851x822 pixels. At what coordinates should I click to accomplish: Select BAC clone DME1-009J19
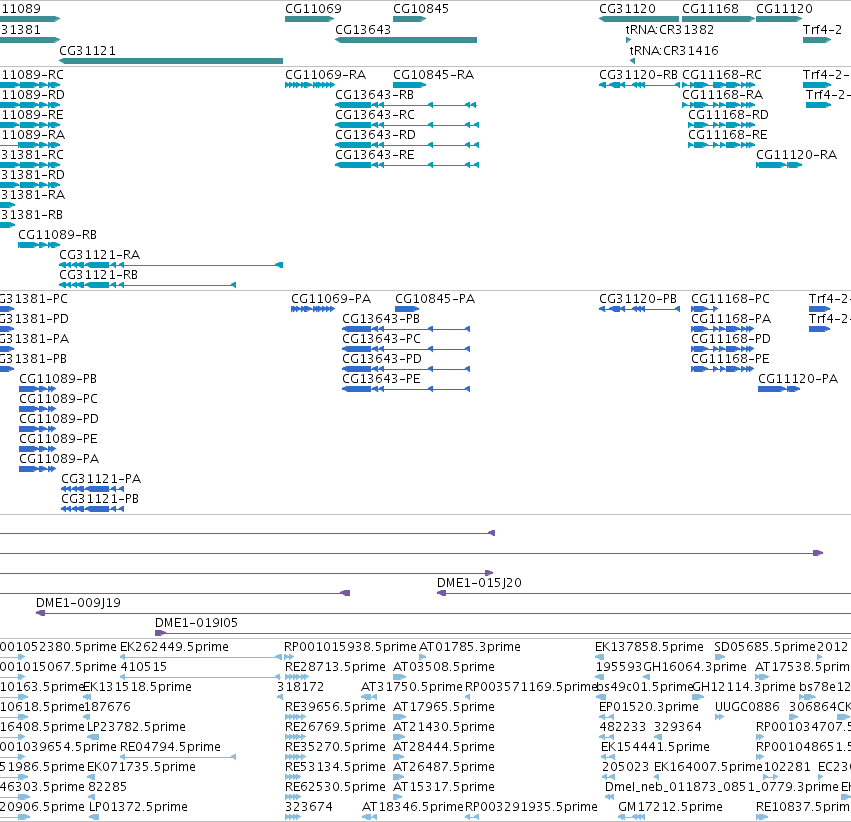pyautogui.click(x=78, y=603)
